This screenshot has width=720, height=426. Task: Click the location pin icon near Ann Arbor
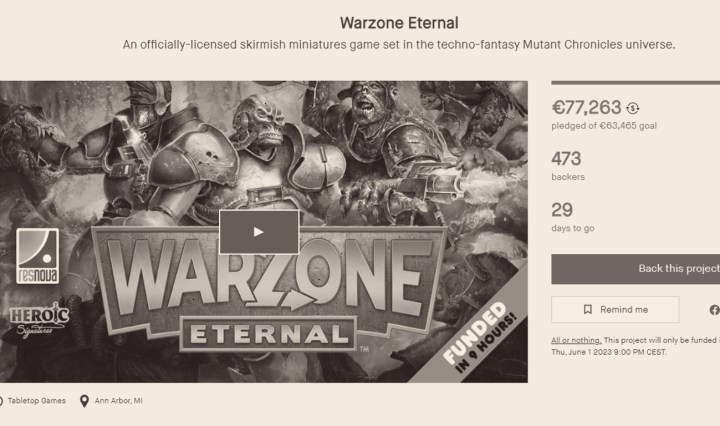(x=84, y=401)
